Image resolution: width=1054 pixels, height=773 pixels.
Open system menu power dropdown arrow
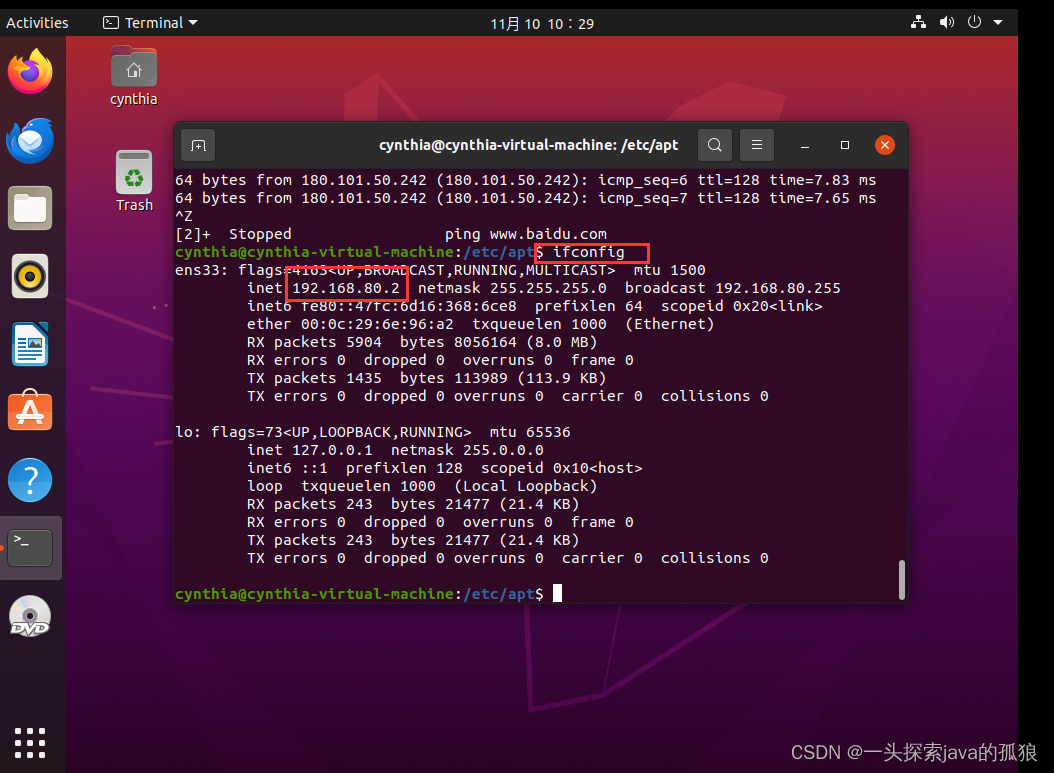click(x=998, y=22)
